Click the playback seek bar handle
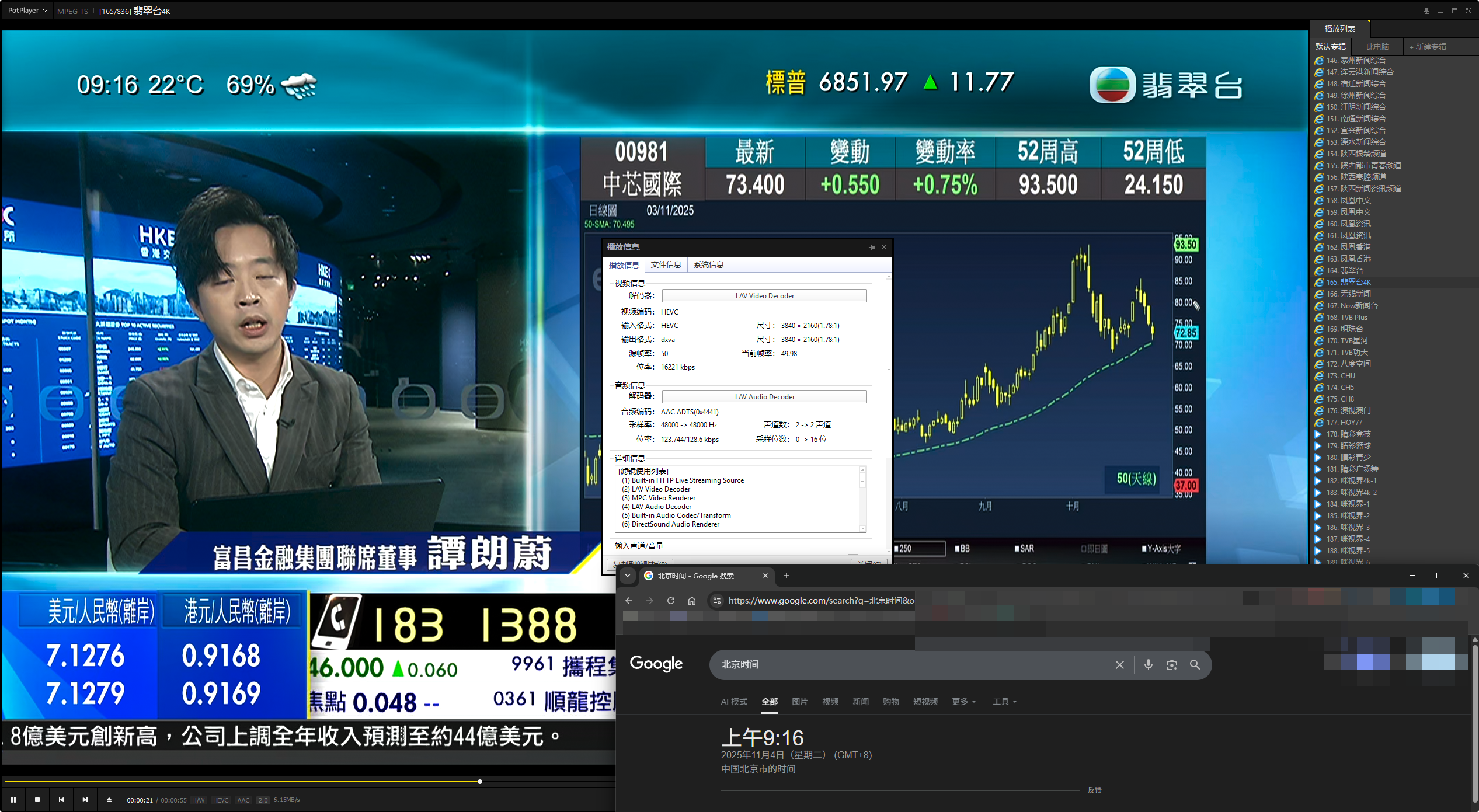The width and height of the screenshot is (1479, 812). click(480, 782)
